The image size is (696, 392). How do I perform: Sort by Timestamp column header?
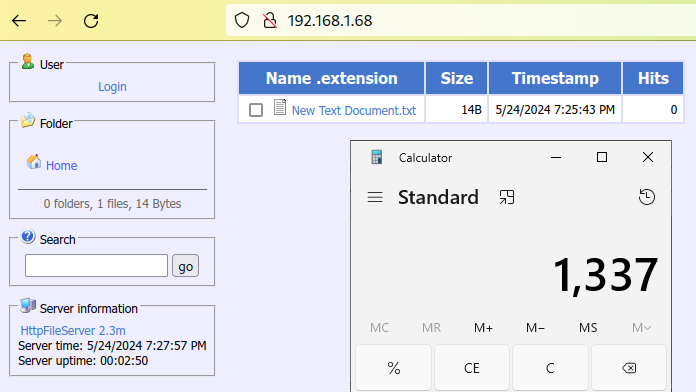(x=555, y=79)
